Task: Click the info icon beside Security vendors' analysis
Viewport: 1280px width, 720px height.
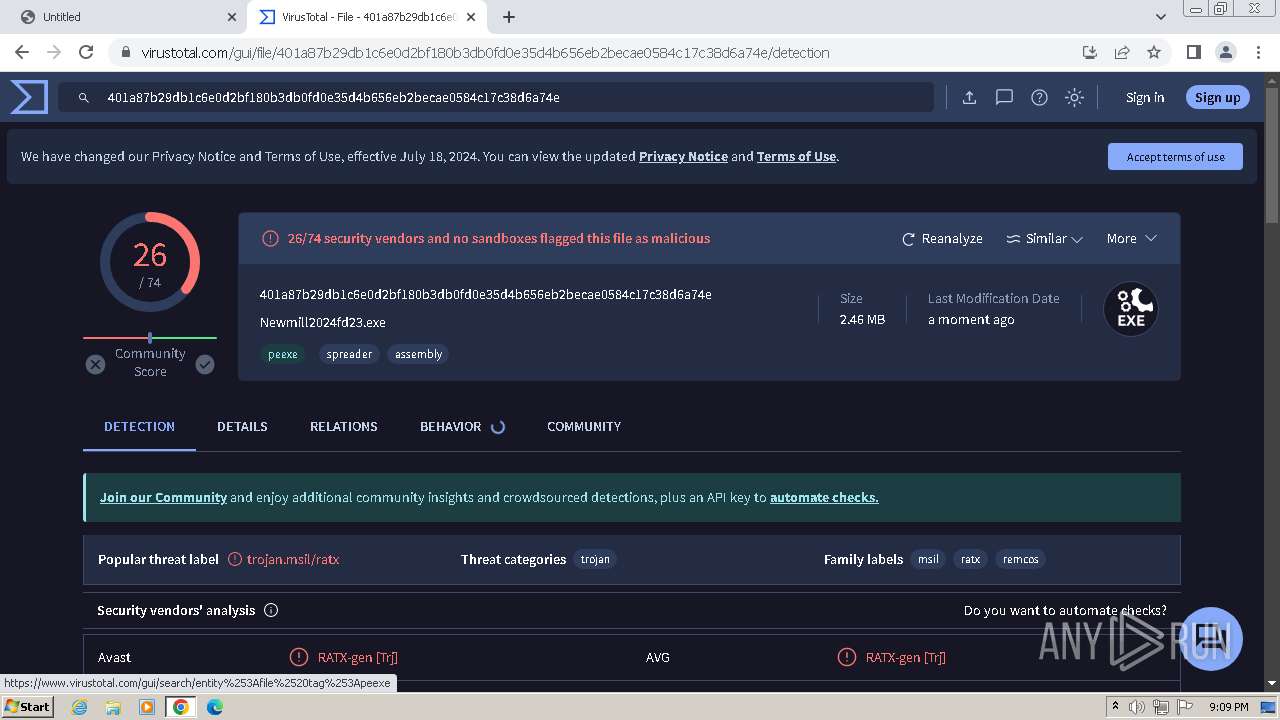Action: point(271,610)
